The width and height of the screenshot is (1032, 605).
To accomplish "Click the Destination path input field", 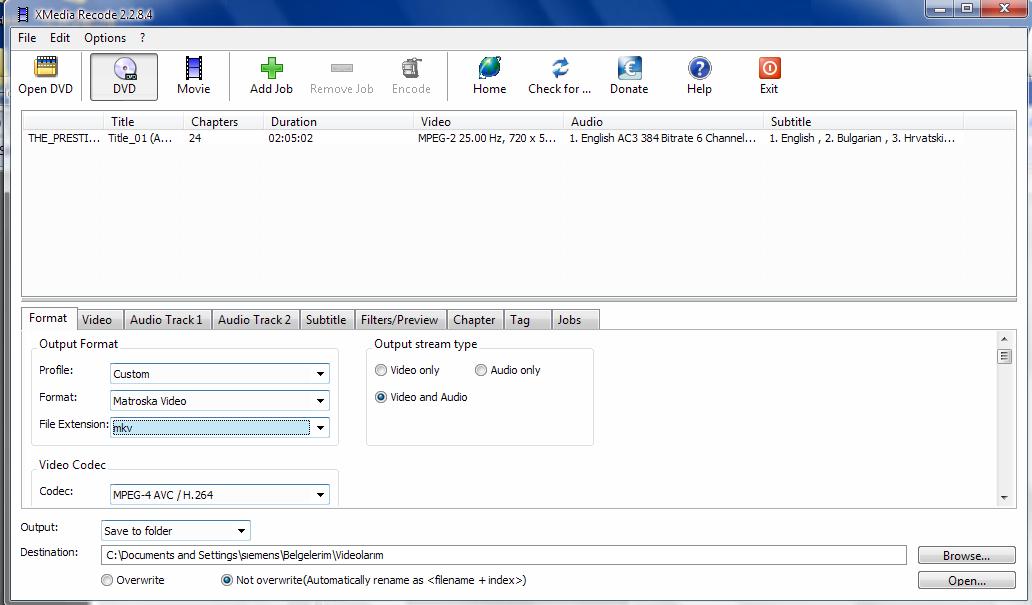I will click(x=503, y=555).
